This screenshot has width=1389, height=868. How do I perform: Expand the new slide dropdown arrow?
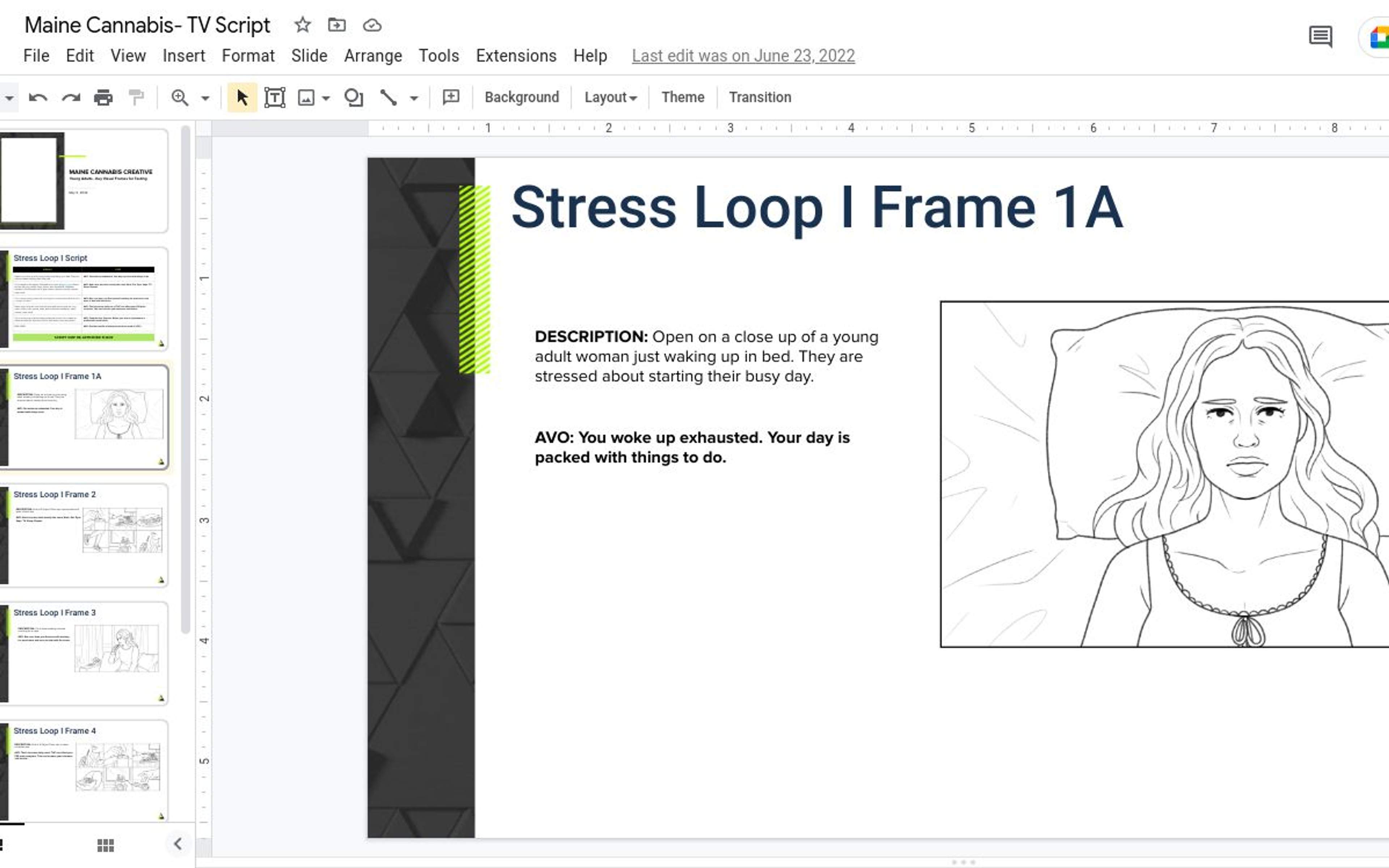pos(9,98)
